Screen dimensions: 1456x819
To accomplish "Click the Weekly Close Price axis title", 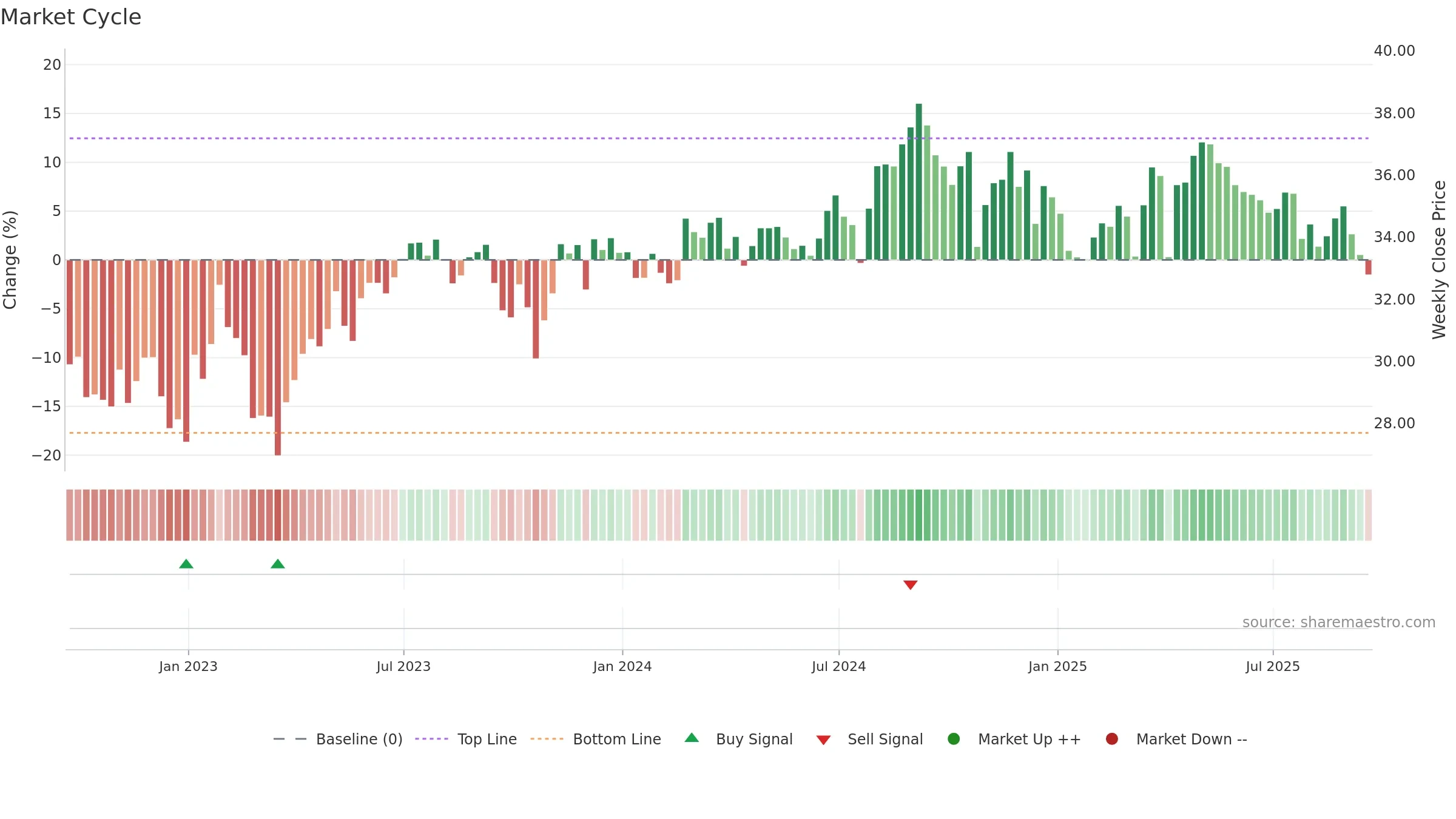I will 1439,260.
